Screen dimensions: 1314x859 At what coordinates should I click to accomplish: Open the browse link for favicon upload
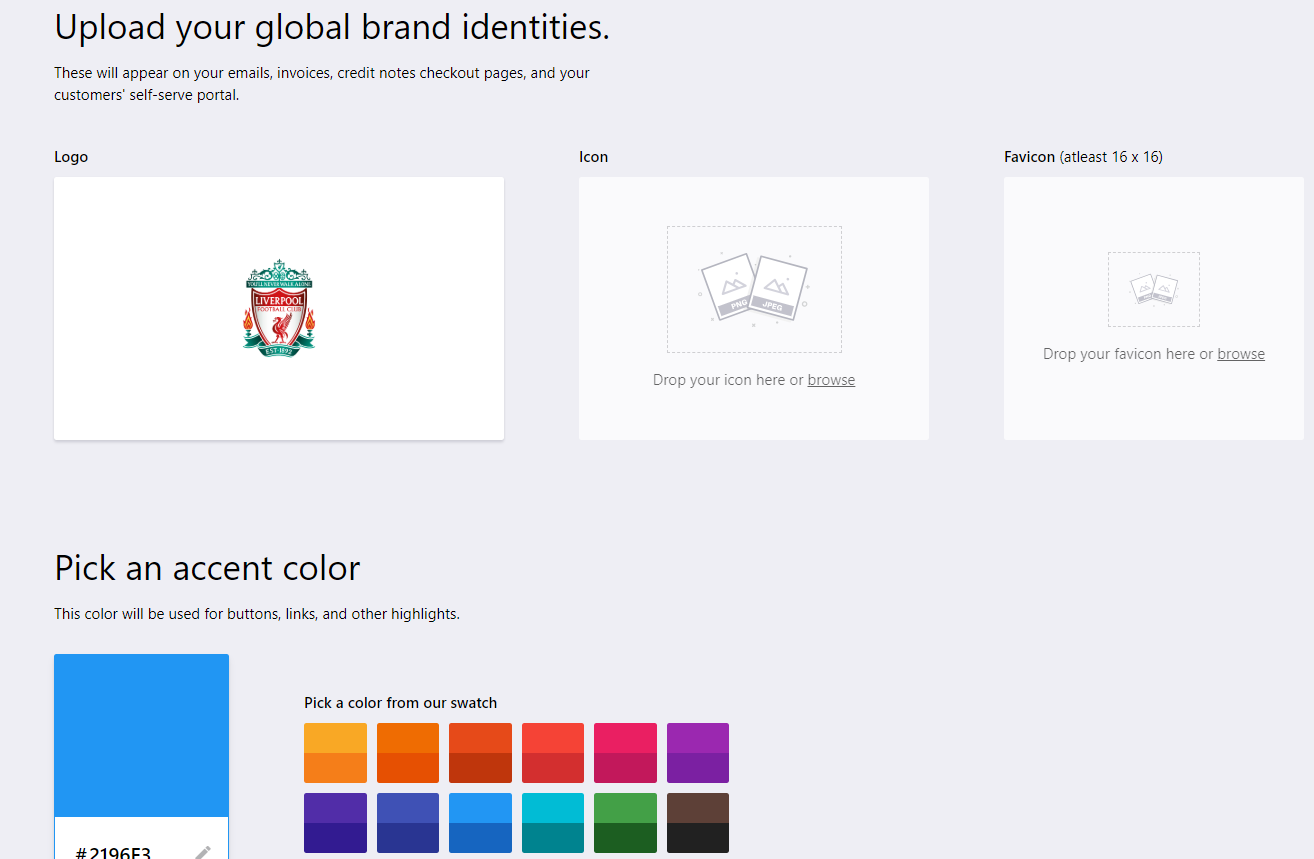point(1240,354)
